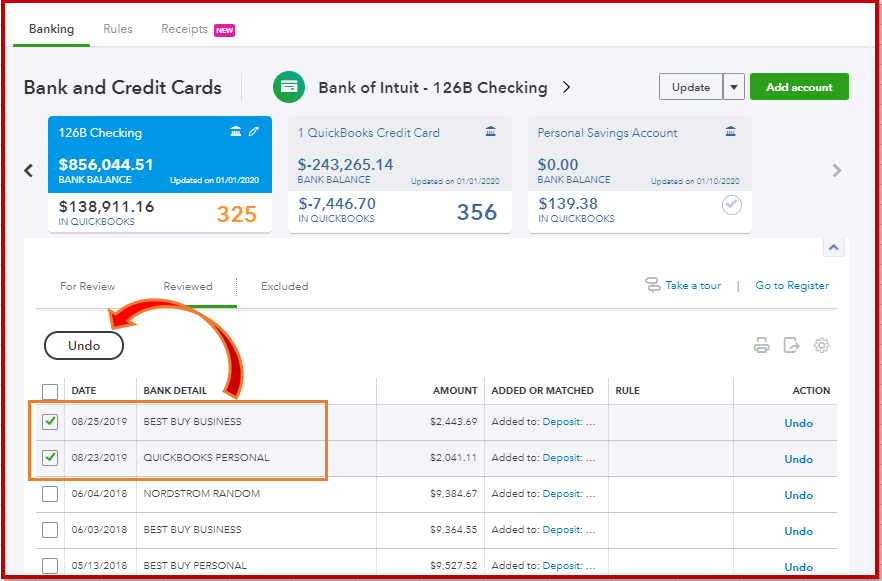Click the $139.38 In QuickBooks amount

click(x=568, y=203)
